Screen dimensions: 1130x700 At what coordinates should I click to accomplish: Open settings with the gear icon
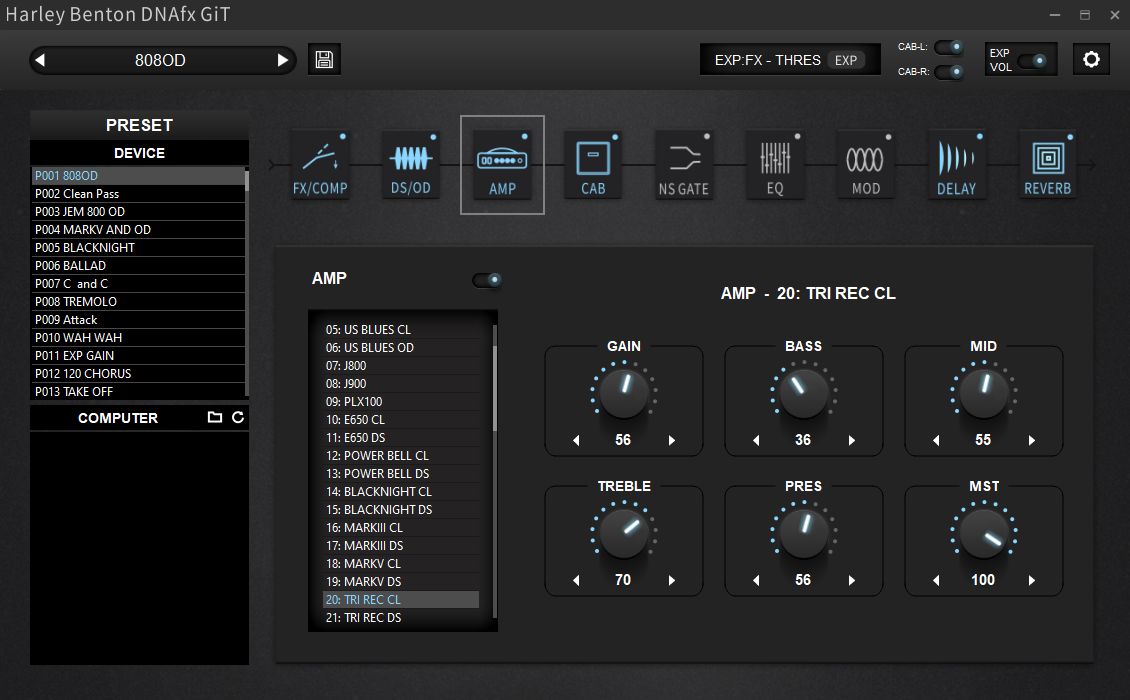click(x=1091, y=59)
